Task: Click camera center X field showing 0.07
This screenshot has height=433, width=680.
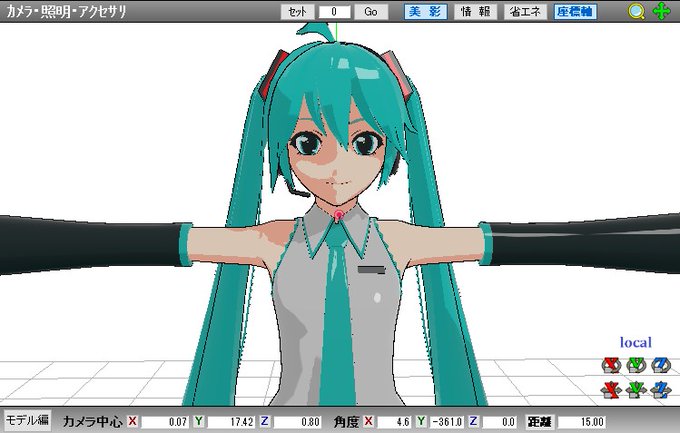Action: (x=165, y=422)
